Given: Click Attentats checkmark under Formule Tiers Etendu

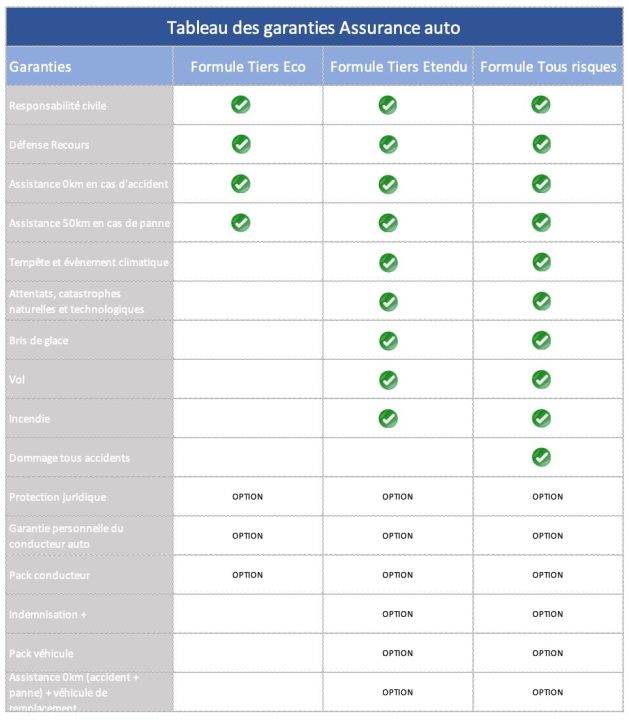Looking at the screenshot, I should 388,301.
